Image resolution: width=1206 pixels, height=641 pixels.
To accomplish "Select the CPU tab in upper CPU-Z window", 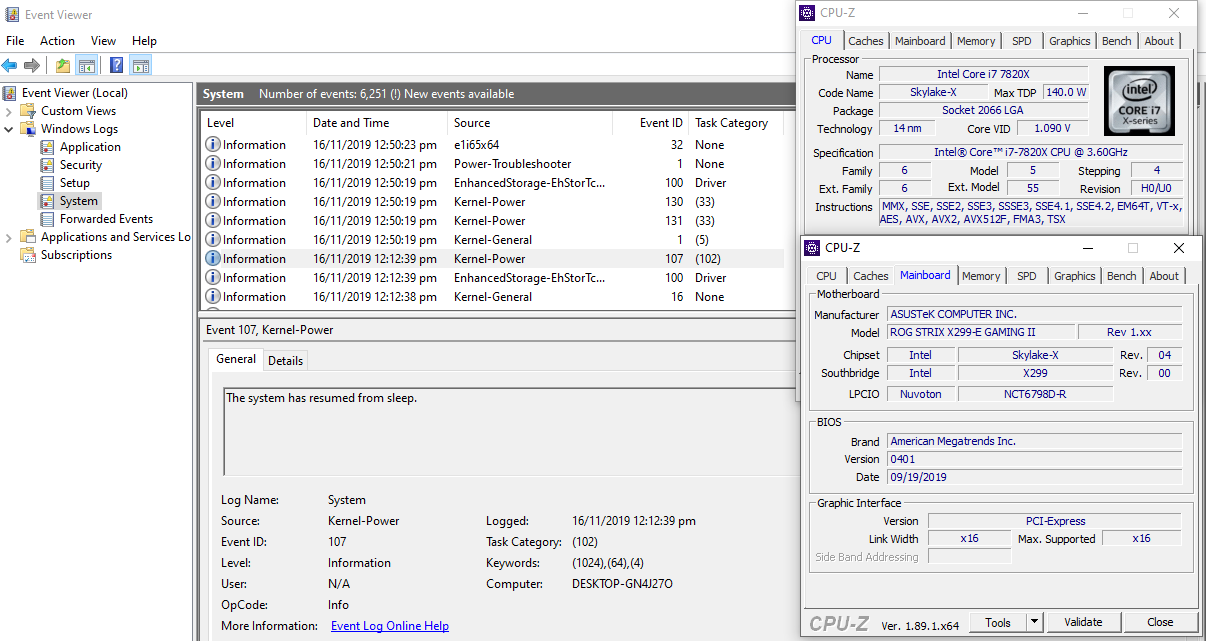I will (x=821, y=40).
